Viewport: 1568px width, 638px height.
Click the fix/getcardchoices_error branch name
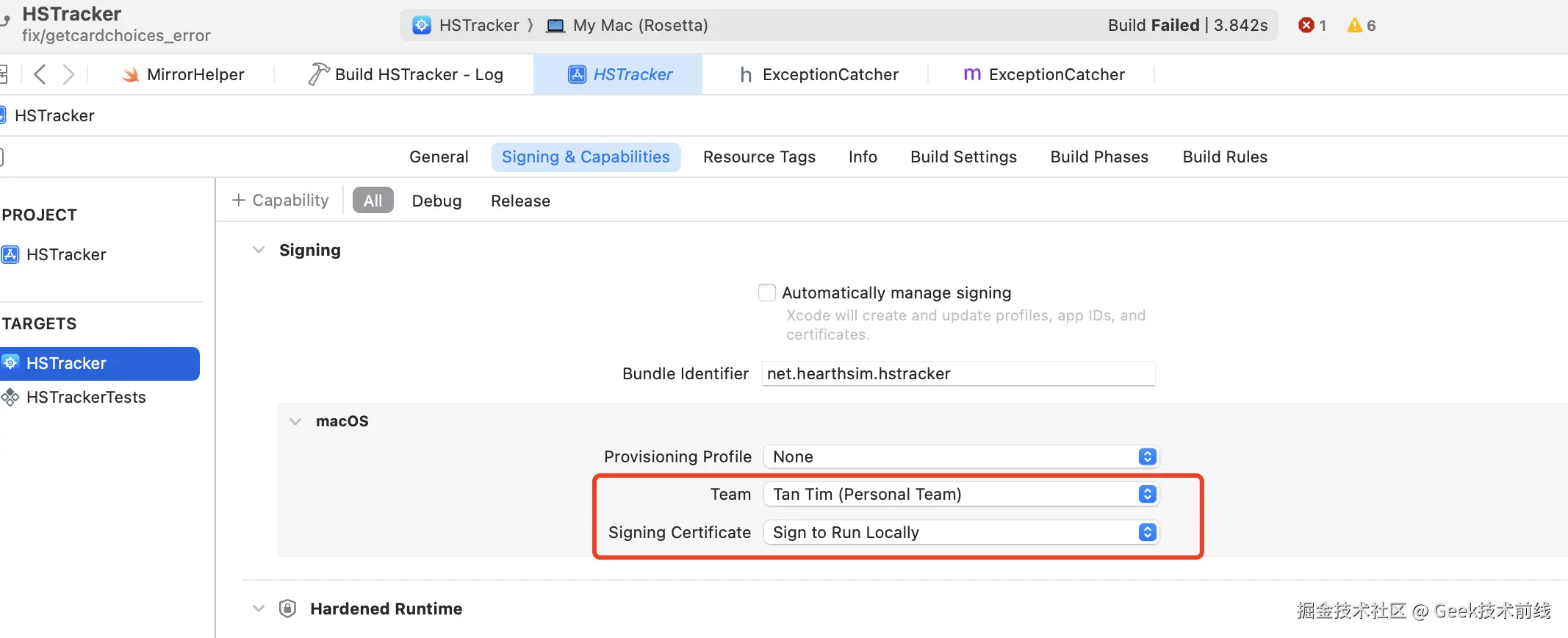tap(116, 35)
